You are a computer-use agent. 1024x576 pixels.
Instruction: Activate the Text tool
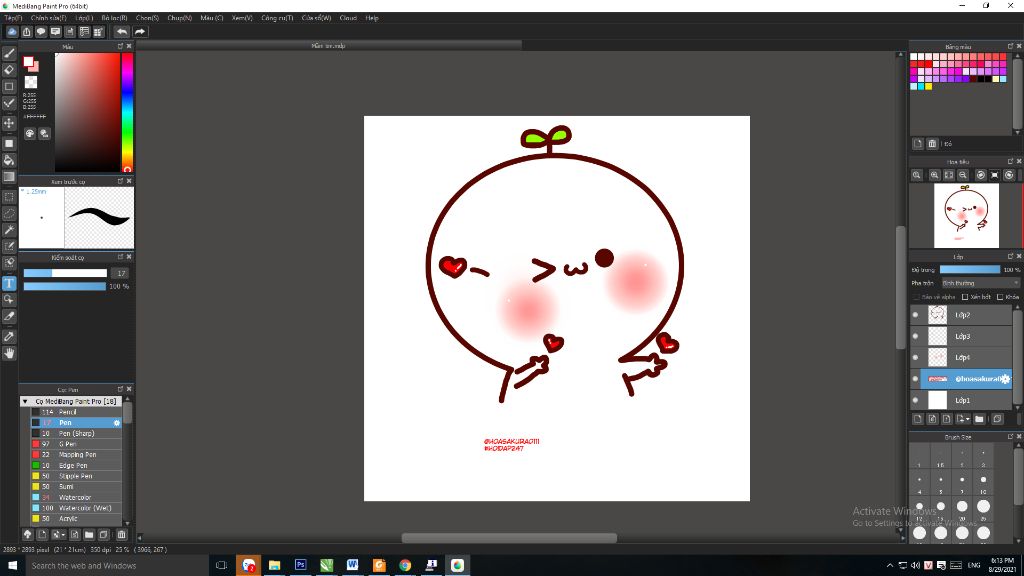coord(9,283)
